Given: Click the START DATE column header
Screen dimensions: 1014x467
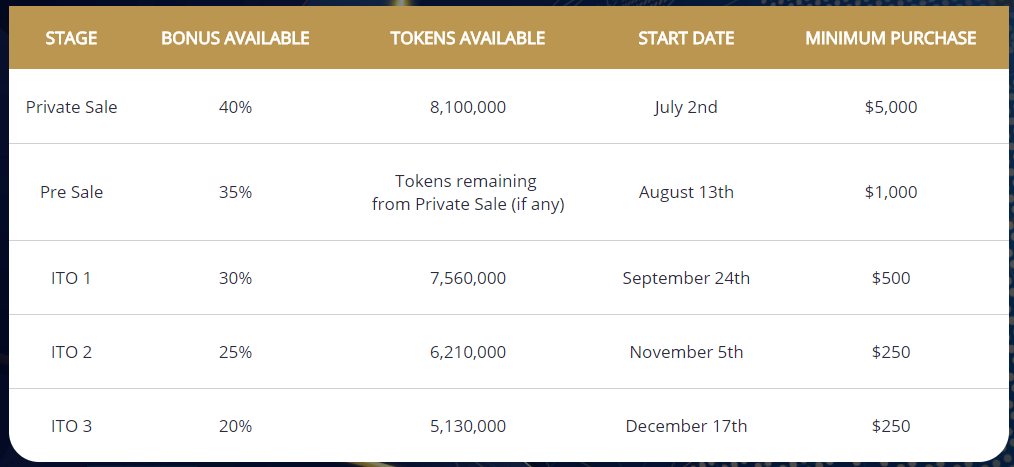Looking at the screenshot, I should [x=686, y=38].
